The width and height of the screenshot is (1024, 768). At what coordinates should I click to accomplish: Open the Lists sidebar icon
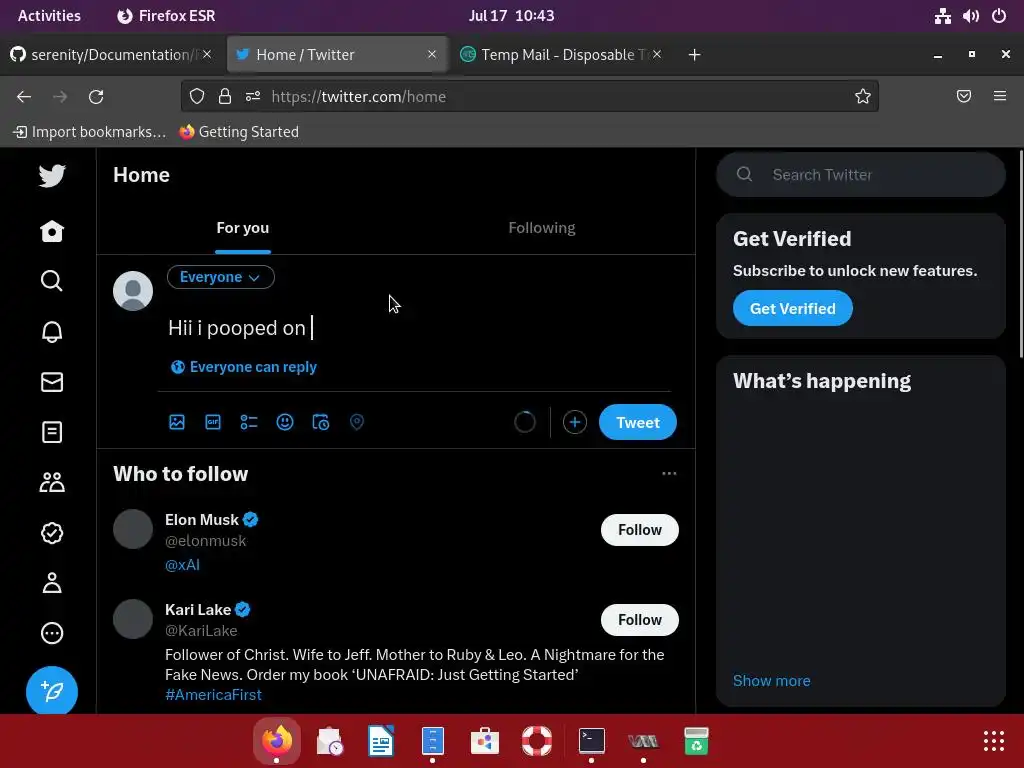pyautogui.click(x=52, y=432)
